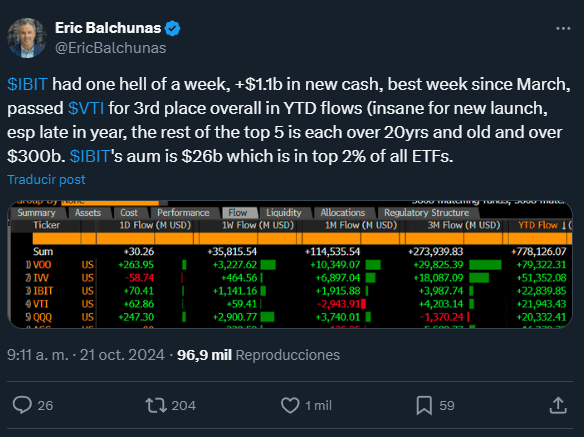This screenshot has width=584, height=437.
Task: Click Traducir post link
Action: coord(46,180)
